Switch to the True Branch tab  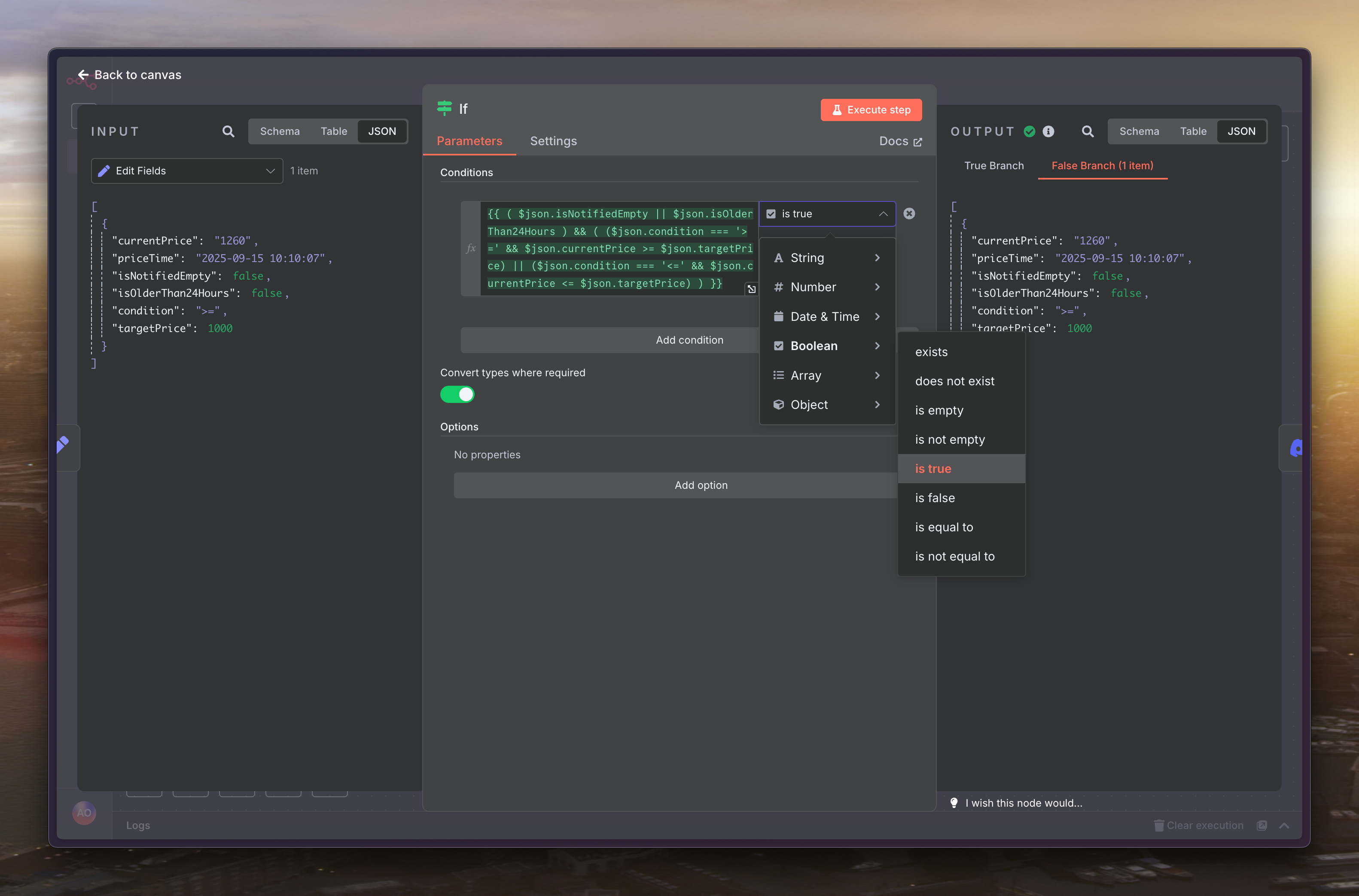click(993, 166)
